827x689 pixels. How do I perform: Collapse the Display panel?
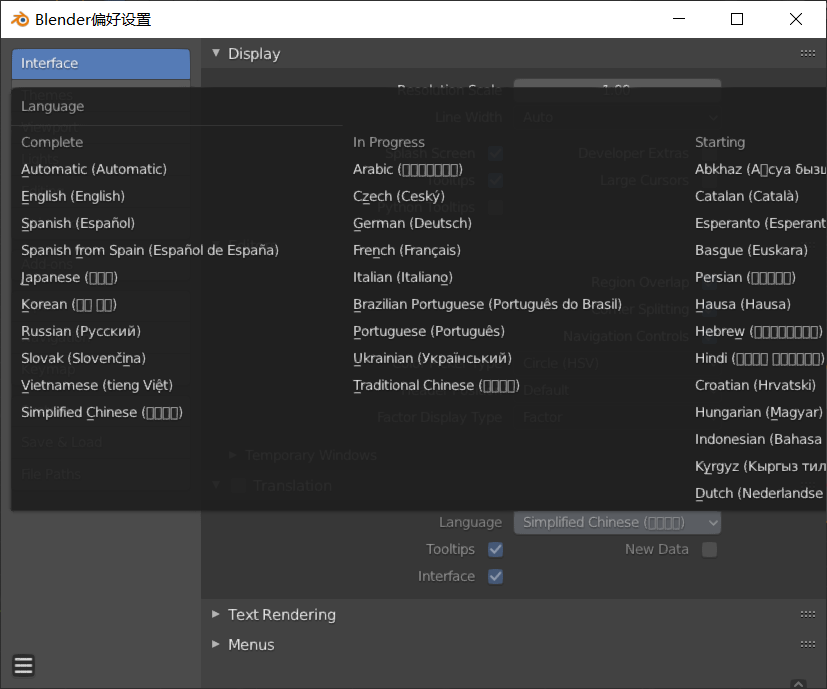point(216,53)
